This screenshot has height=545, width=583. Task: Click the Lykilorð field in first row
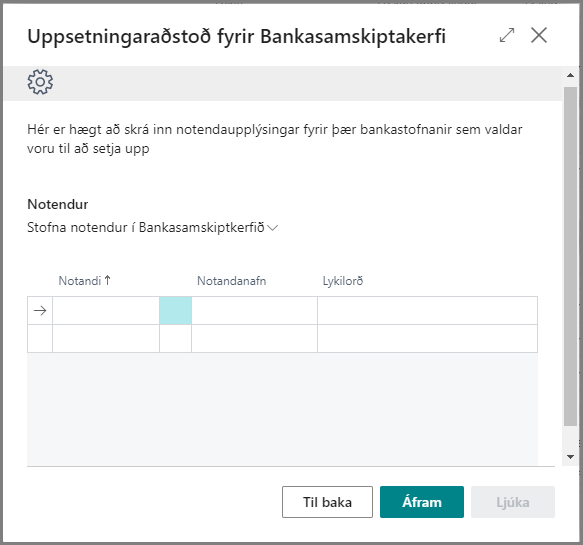click(428, 310)
